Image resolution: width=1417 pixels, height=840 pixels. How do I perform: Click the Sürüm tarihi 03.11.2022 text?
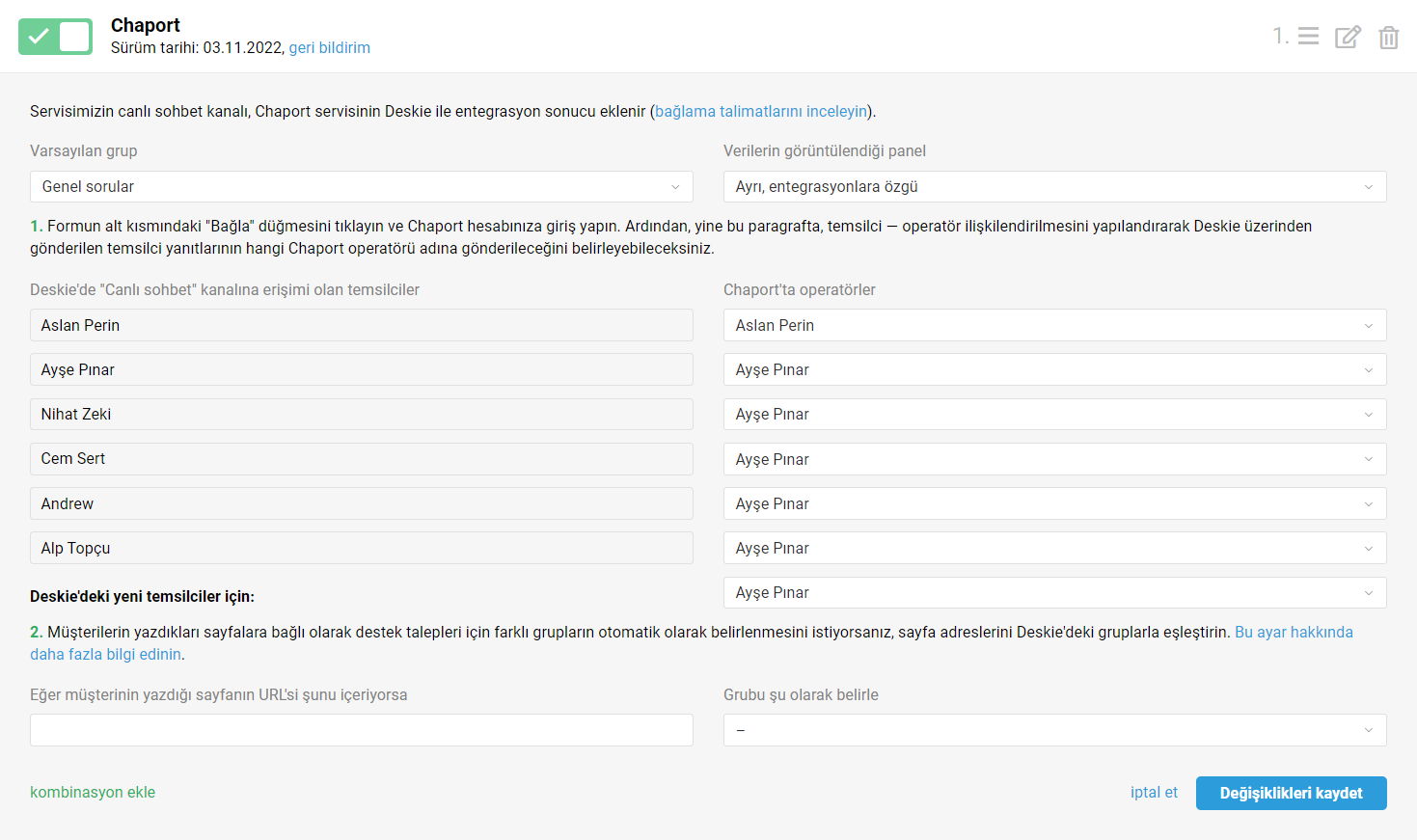point(197,47)
